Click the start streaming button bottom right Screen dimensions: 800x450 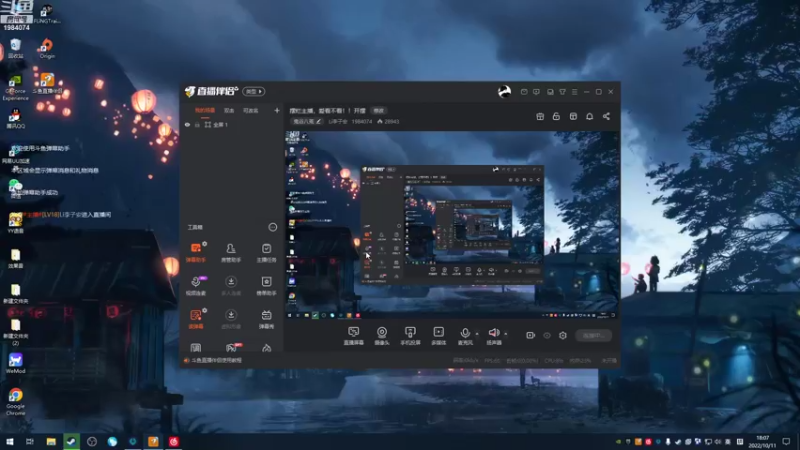point(593,335)
